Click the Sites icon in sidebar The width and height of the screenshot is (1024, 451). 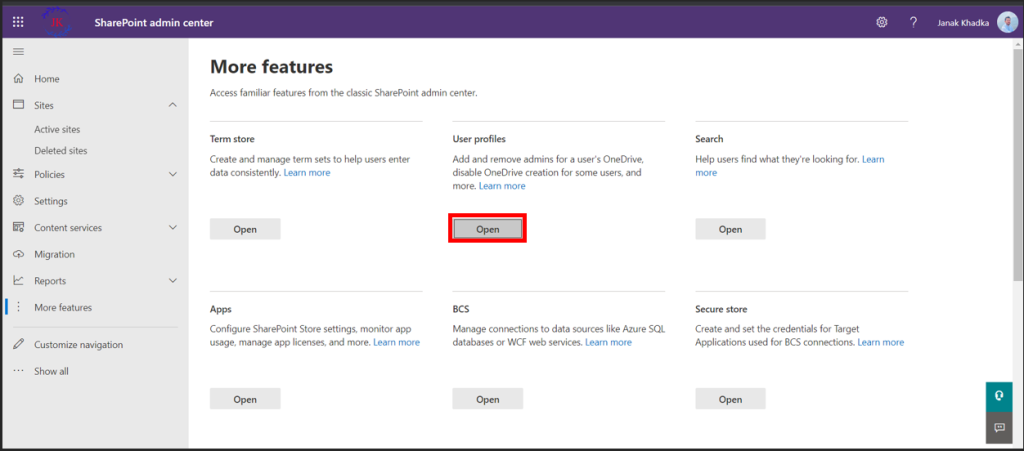click(x=18, y=105)
